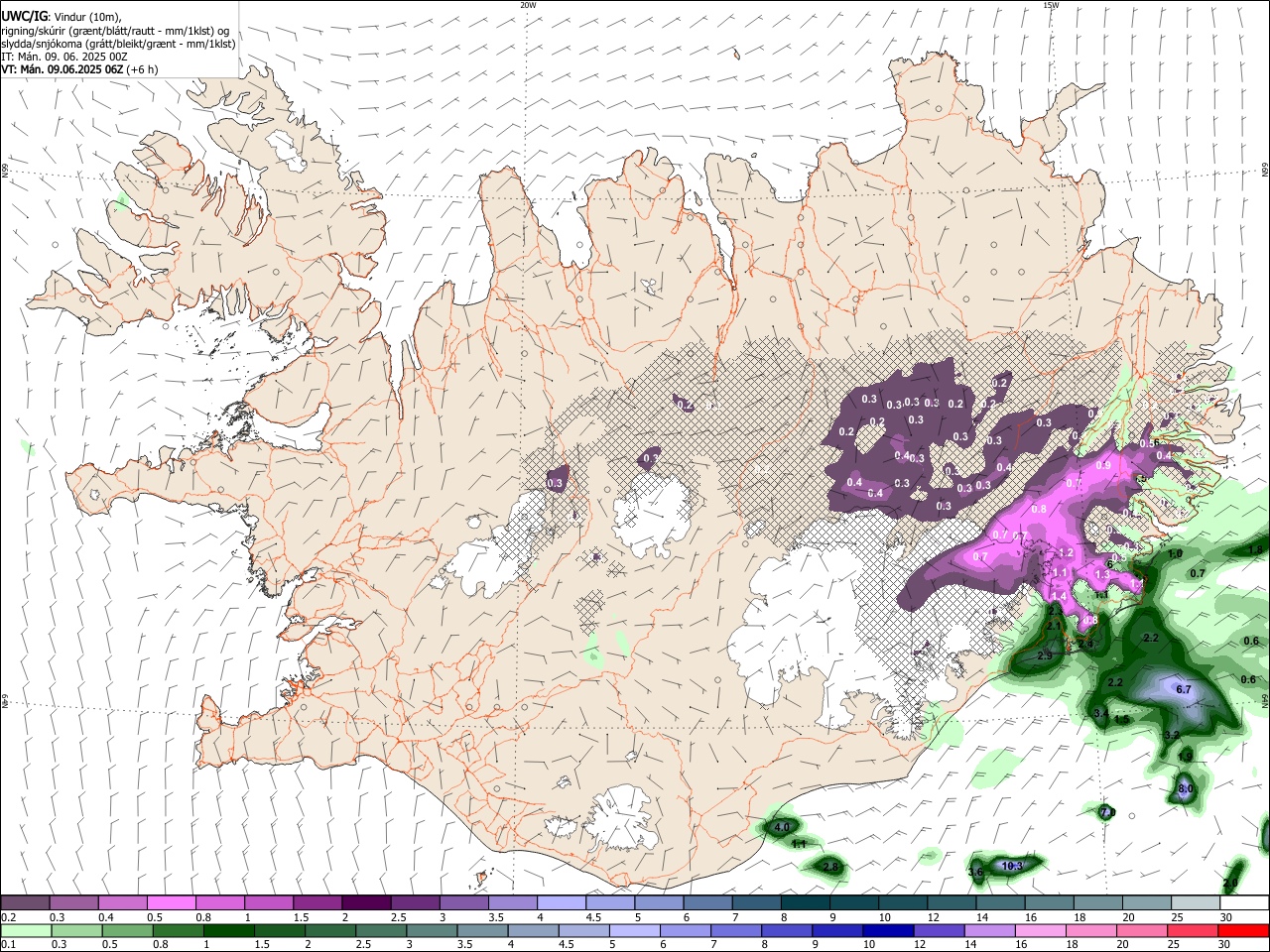1270x952 pixels.
Task: Click the 20W longitude label
Action: 528,5
